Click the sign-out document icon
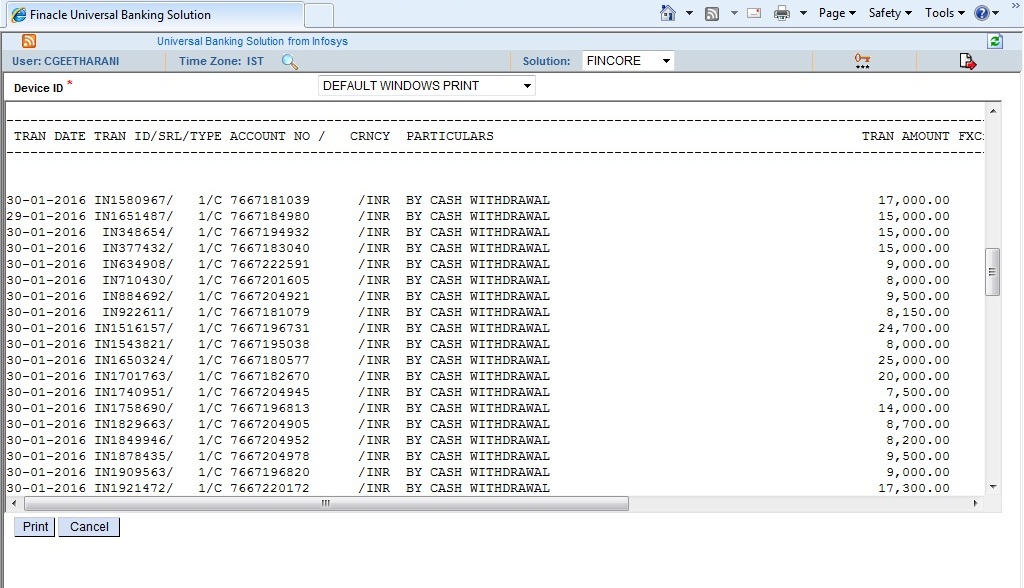 pos(966,60)
